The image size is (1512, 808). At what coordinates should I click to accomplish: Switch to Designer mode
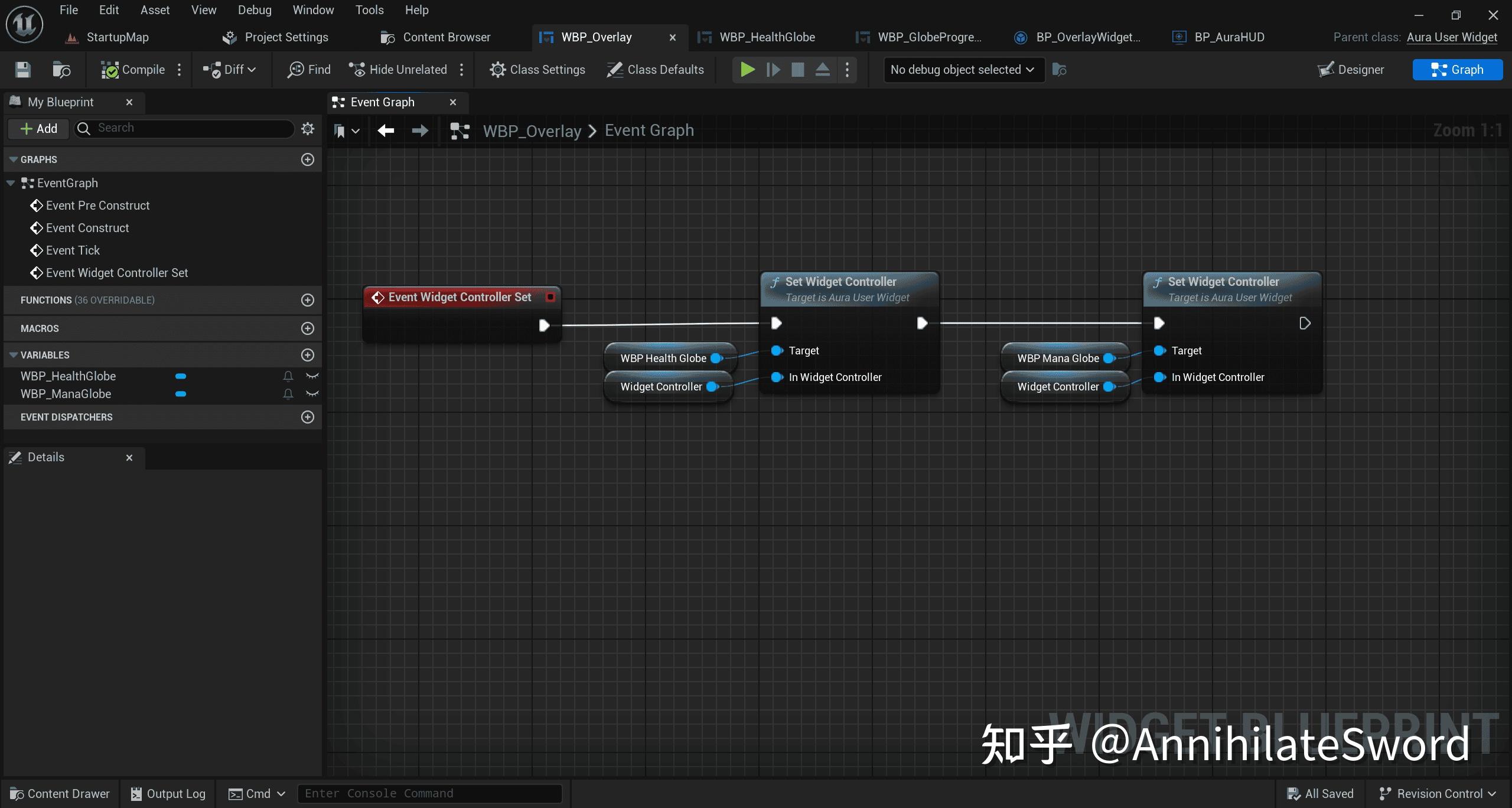(x=1351, y=69)
